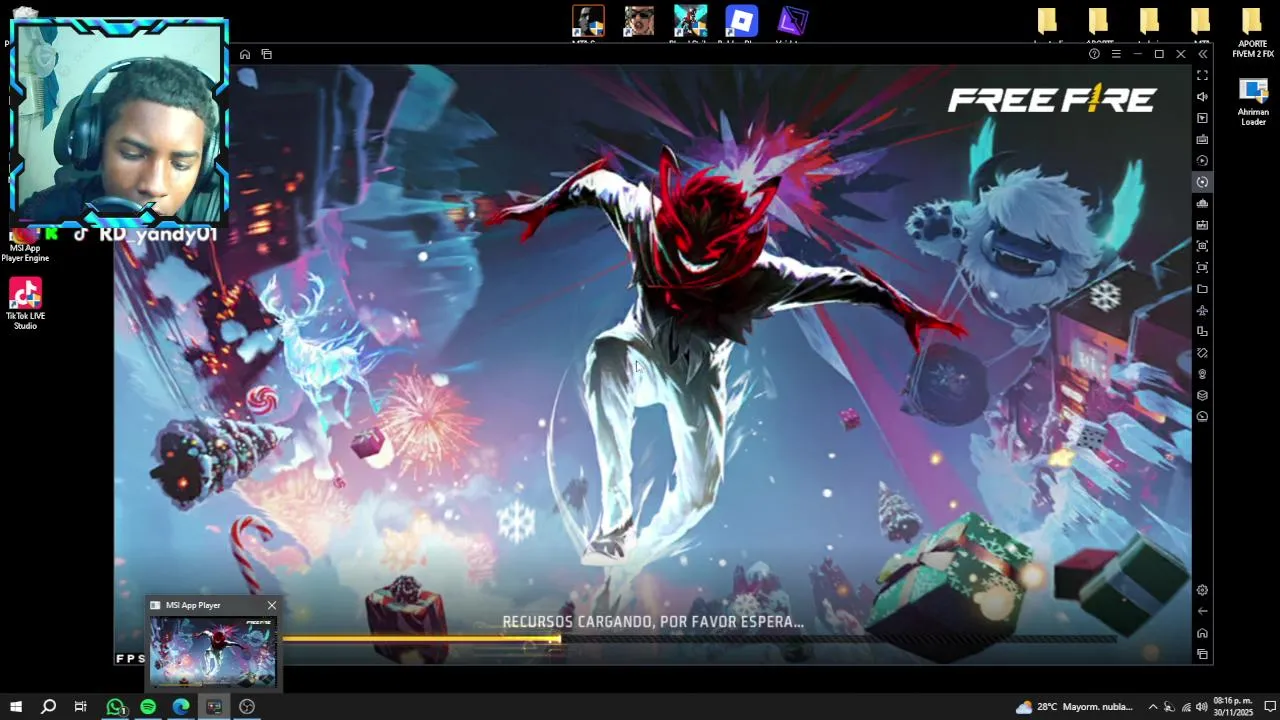Open Windows taskbar search
Image resolution: width=1280 pixels, height=720 pixels.
point(48,707)
